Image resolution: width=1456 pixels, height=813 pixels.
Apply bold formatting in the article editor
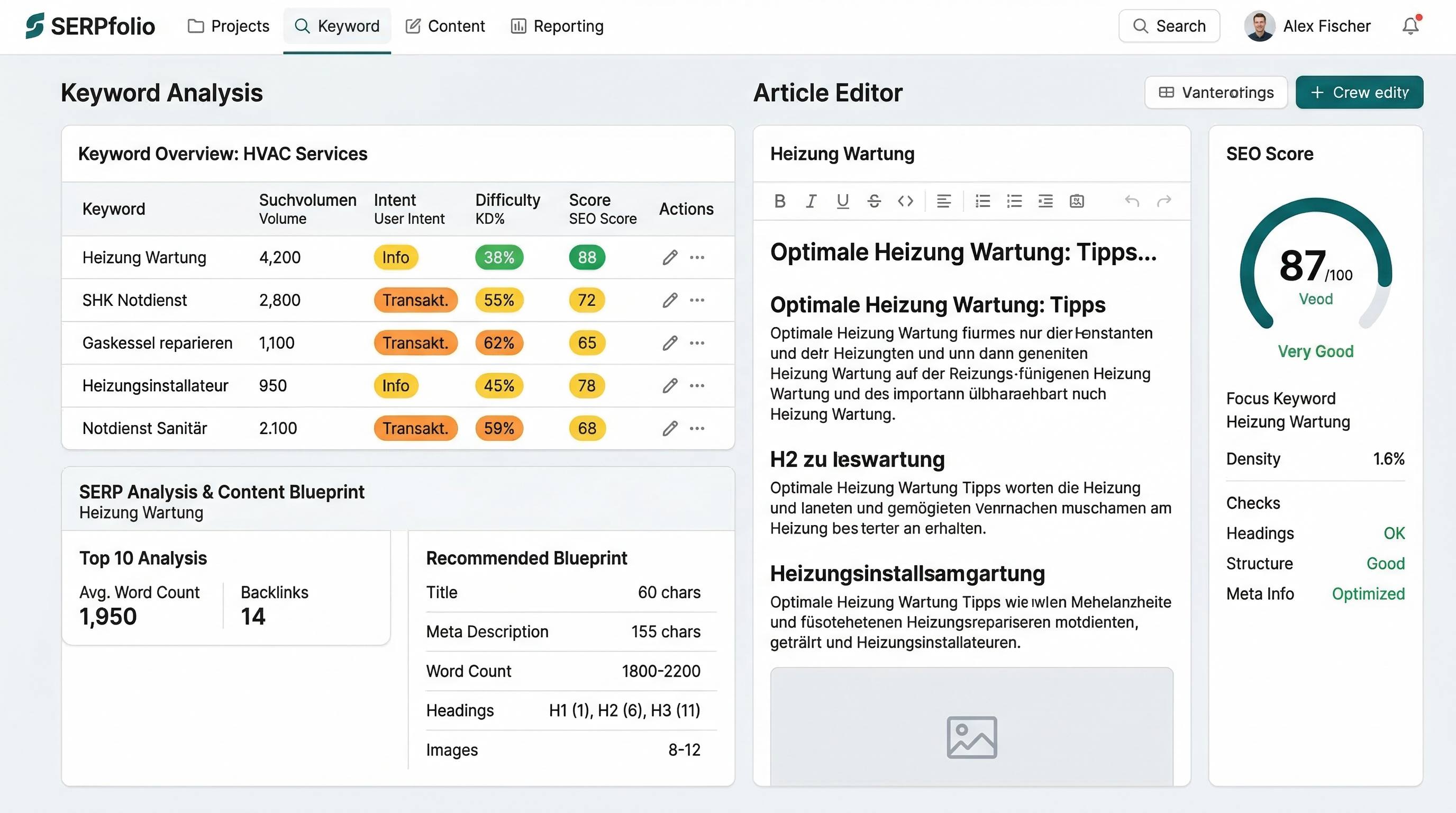(780, 201)
